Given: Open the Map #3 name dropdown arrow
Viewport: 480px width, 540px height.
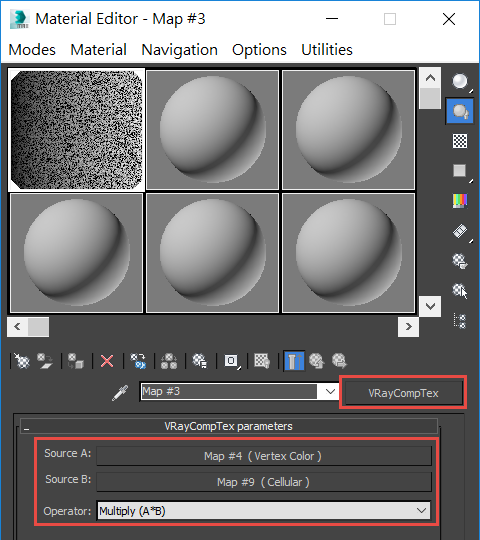Looking at the screenshot, I should click(330, 392).
